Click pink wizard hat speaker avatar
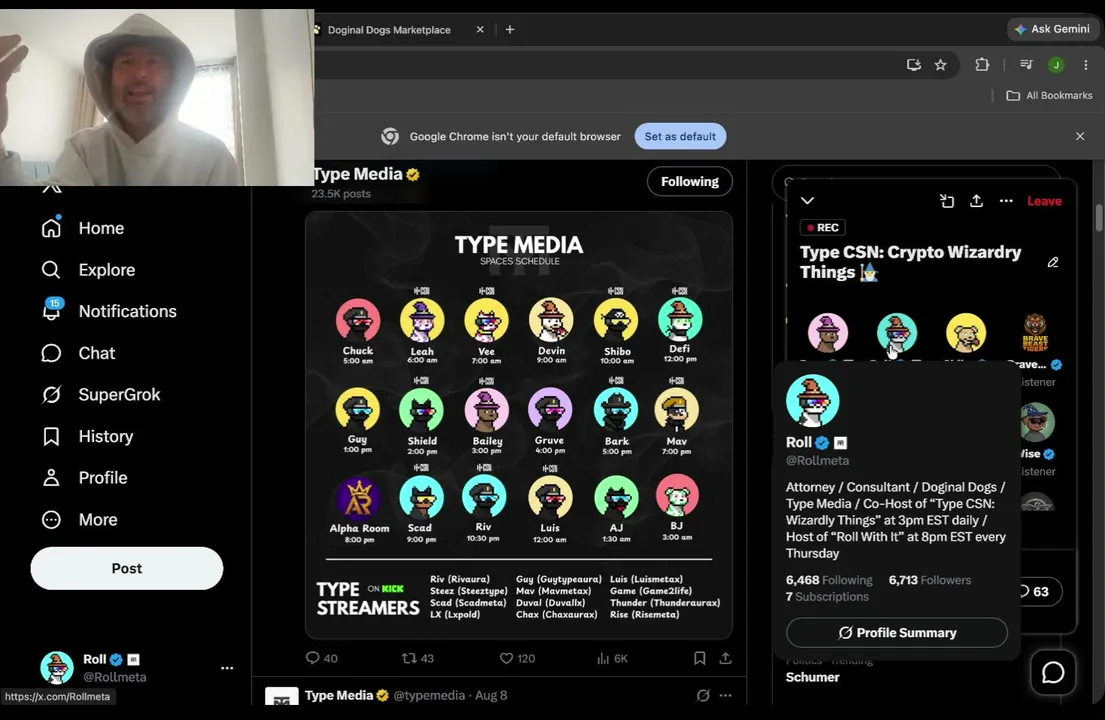 828,333
